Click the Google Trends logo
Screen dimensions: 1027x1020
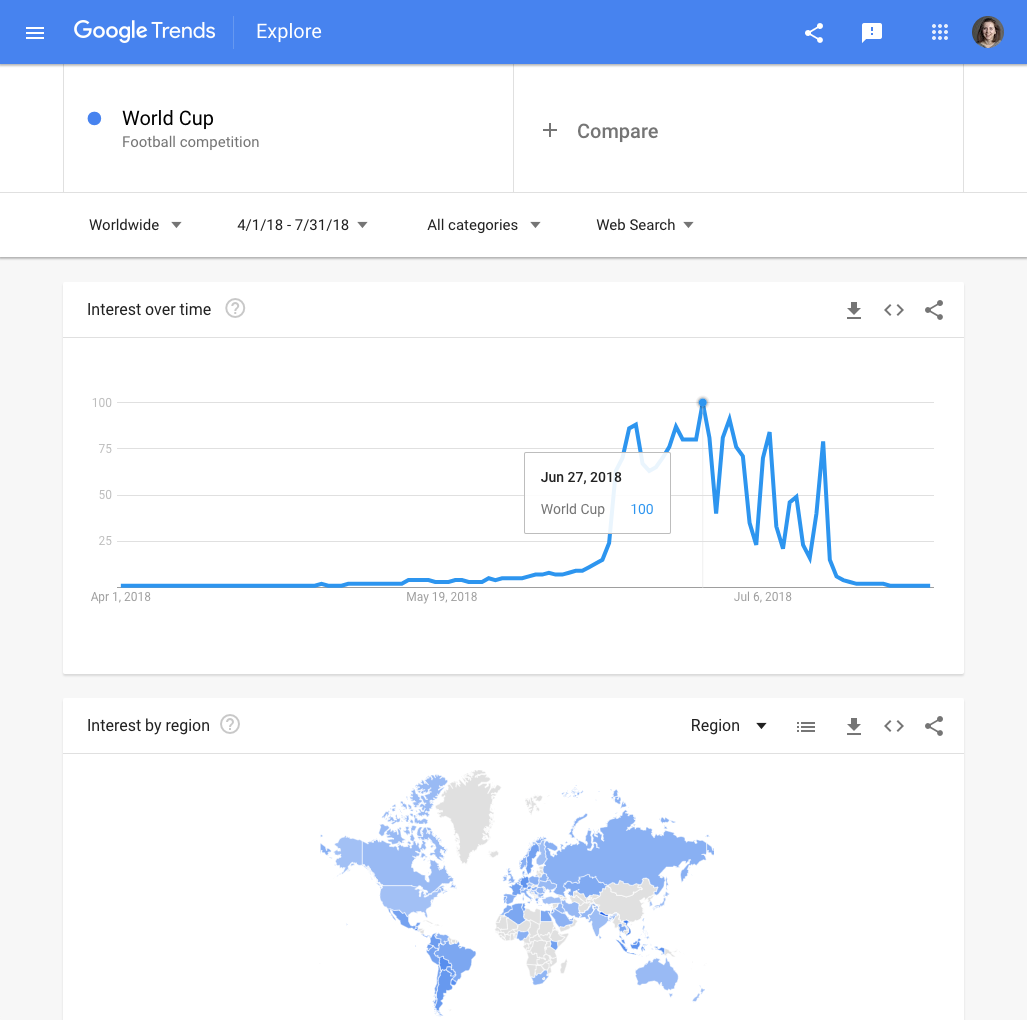click(144, 31)
